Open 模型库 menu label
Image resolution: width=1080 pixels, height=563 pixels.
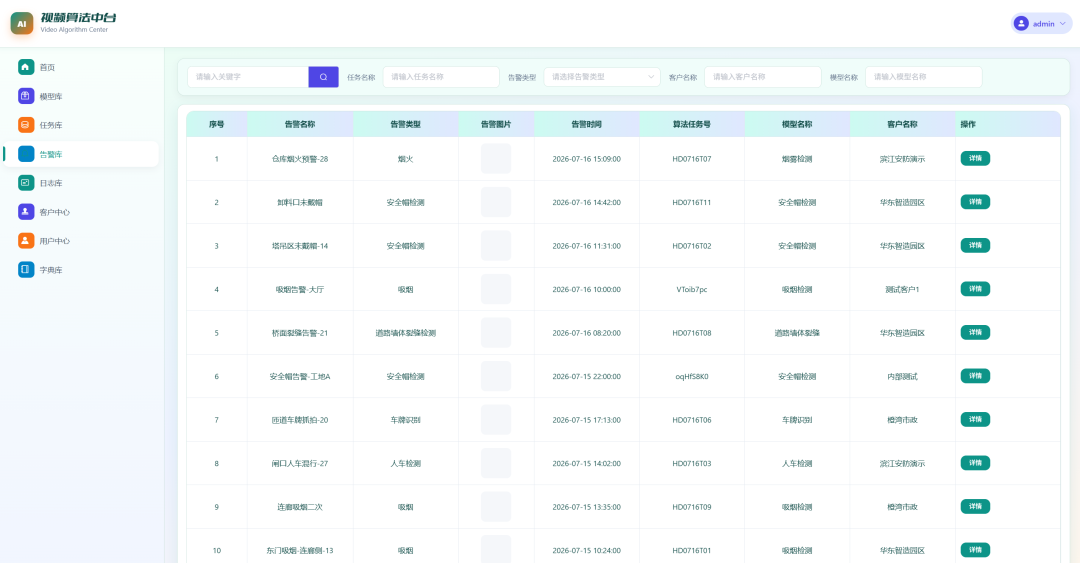click(51, 96)
